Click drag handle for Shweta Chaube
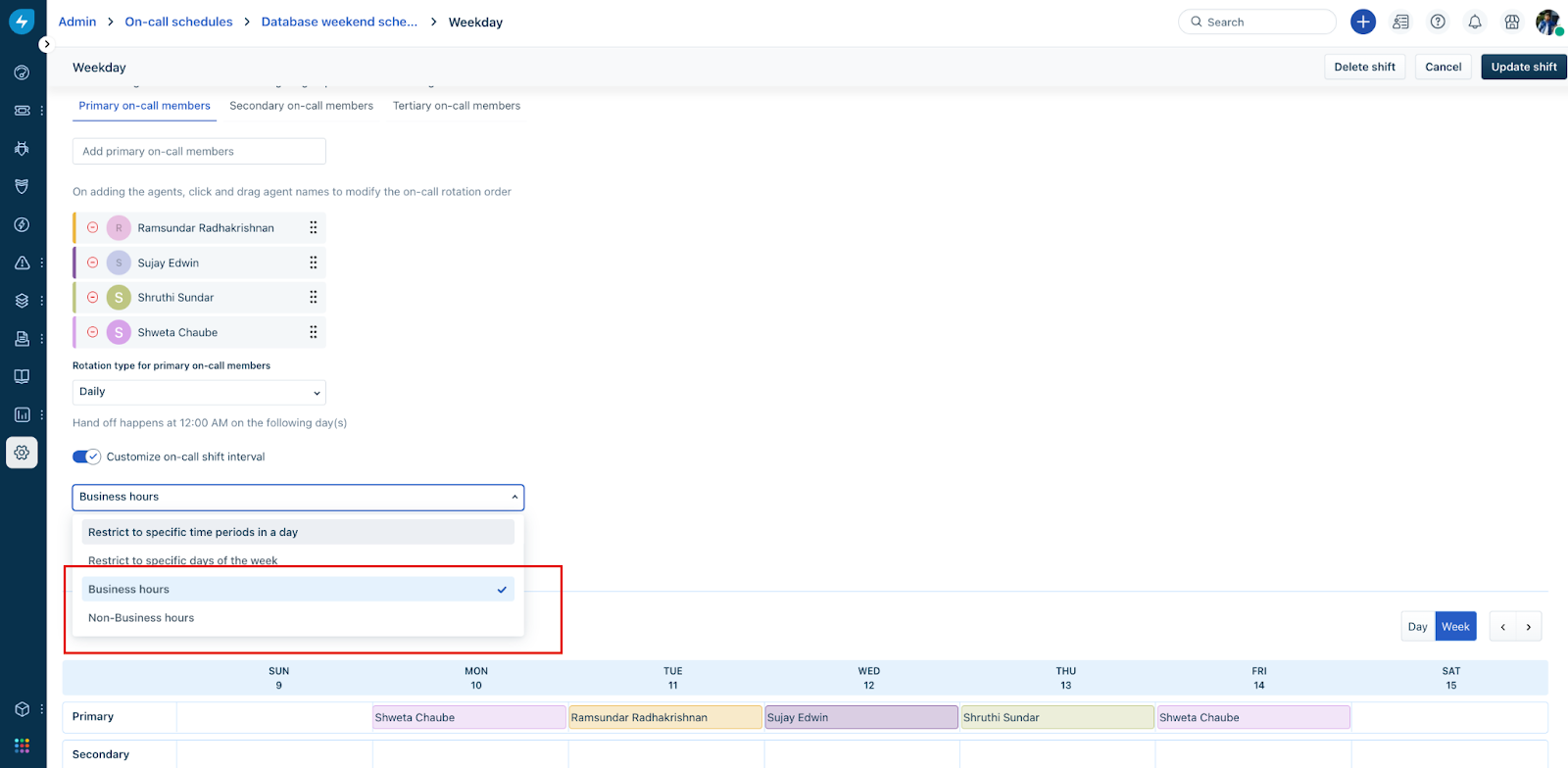 [x=314, y=332]
